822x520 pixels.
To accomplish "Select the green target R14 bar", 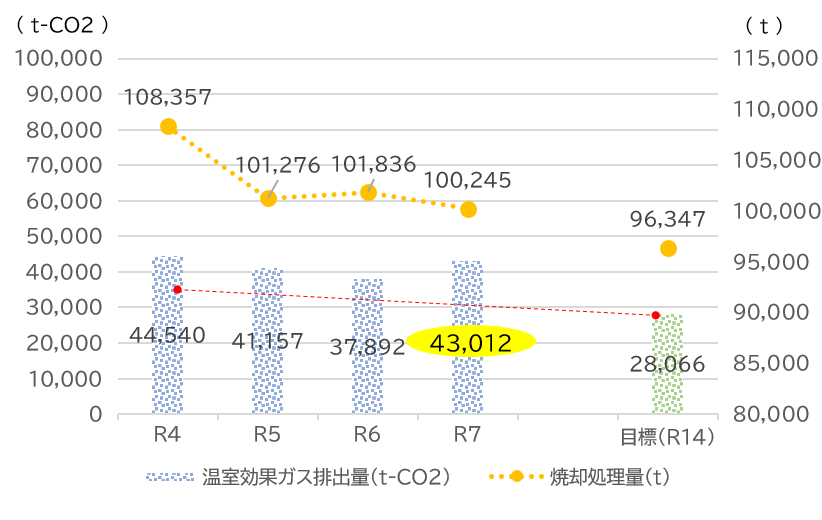I will [x=667, y=364].
